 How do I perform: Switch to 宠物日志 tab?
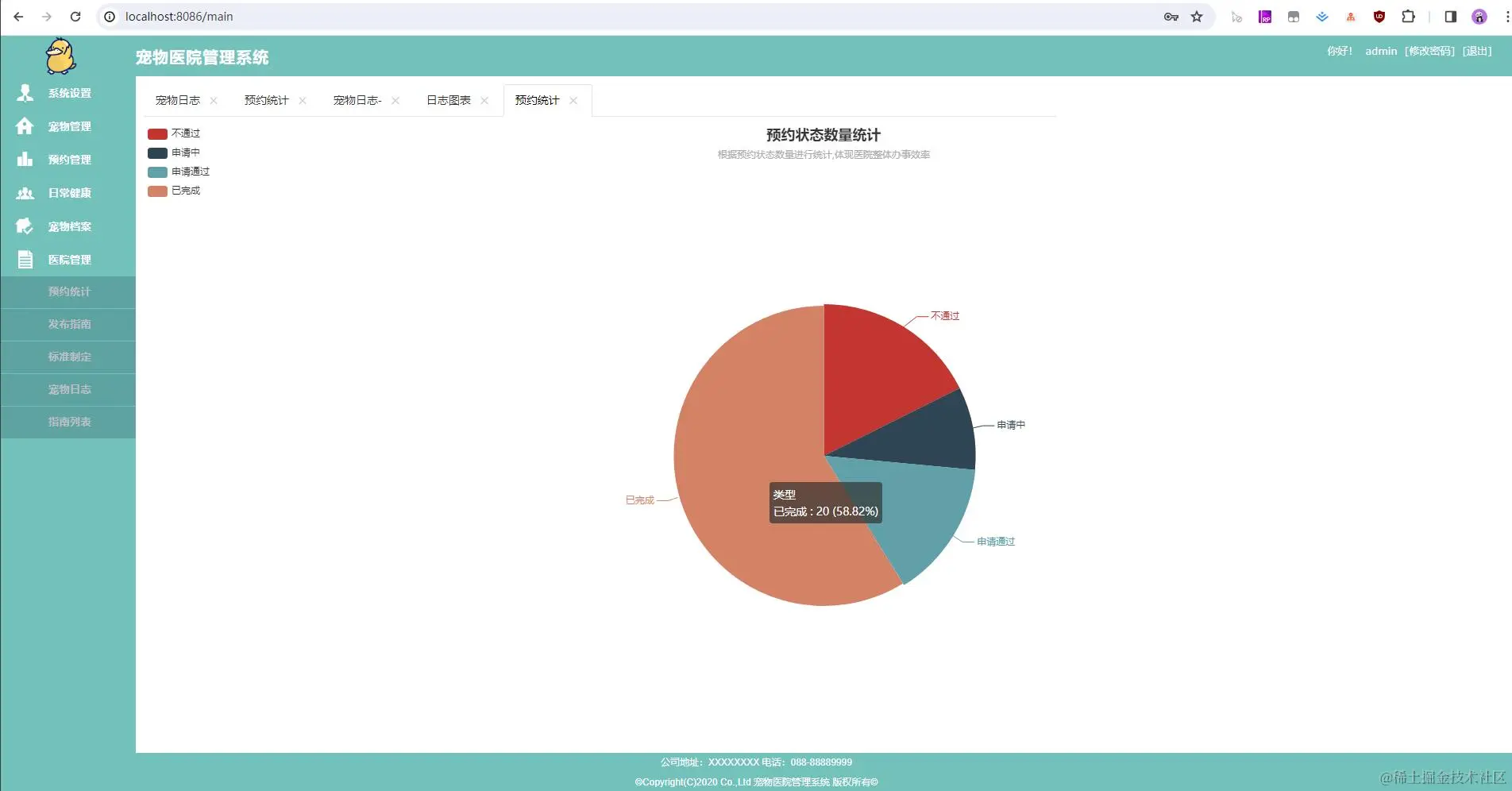[x=178, y=100]
